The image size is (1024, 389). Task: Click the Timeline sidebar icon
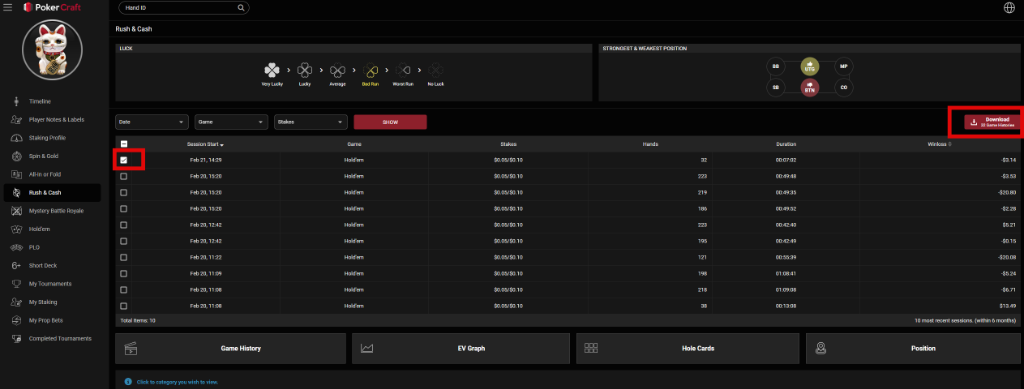click(17, 101)
